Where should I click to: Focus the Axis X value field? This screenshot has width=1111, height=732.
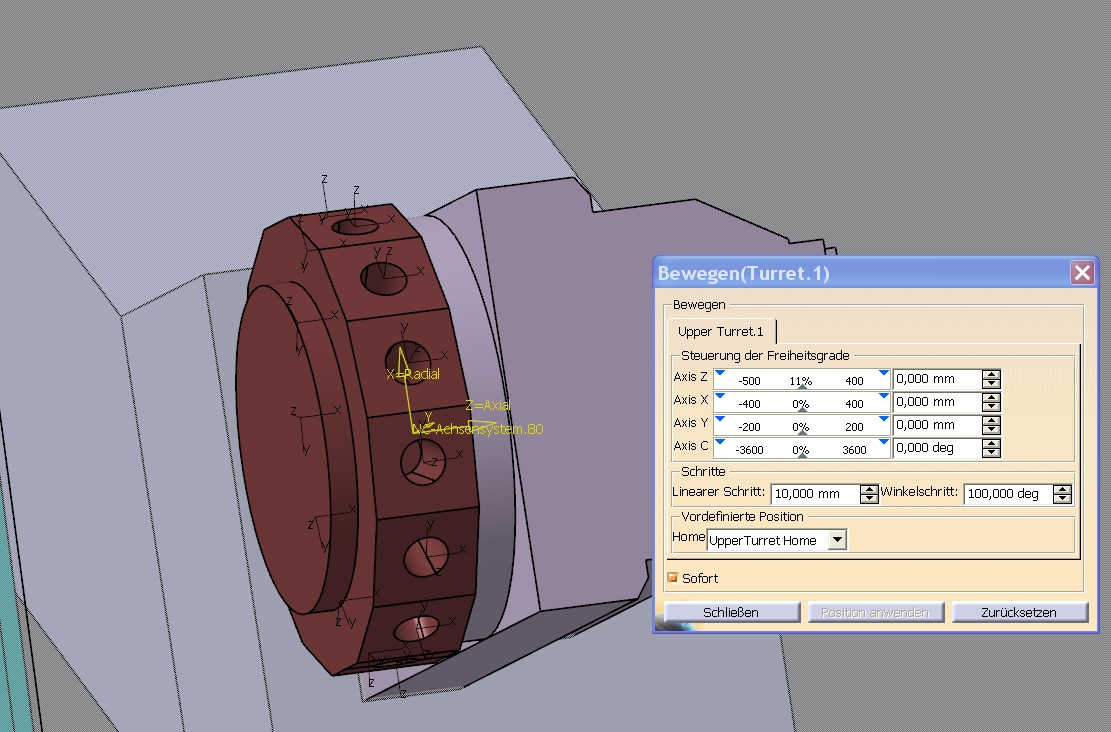(937, 402)
